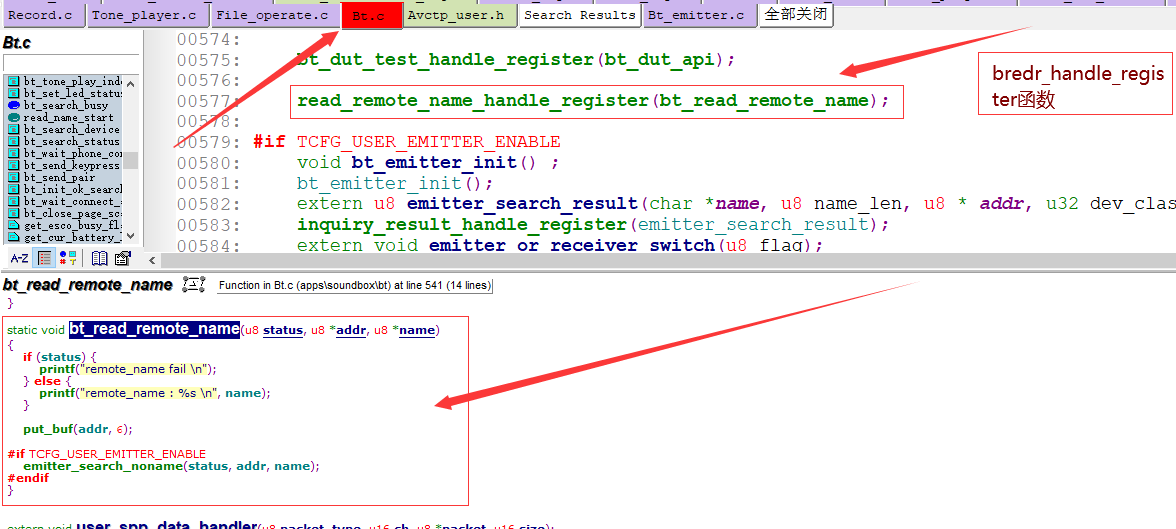Select bt_close_page_sc in the symbol list
The width and height of the screenshot is (1176, 529).
click(73, 213)
